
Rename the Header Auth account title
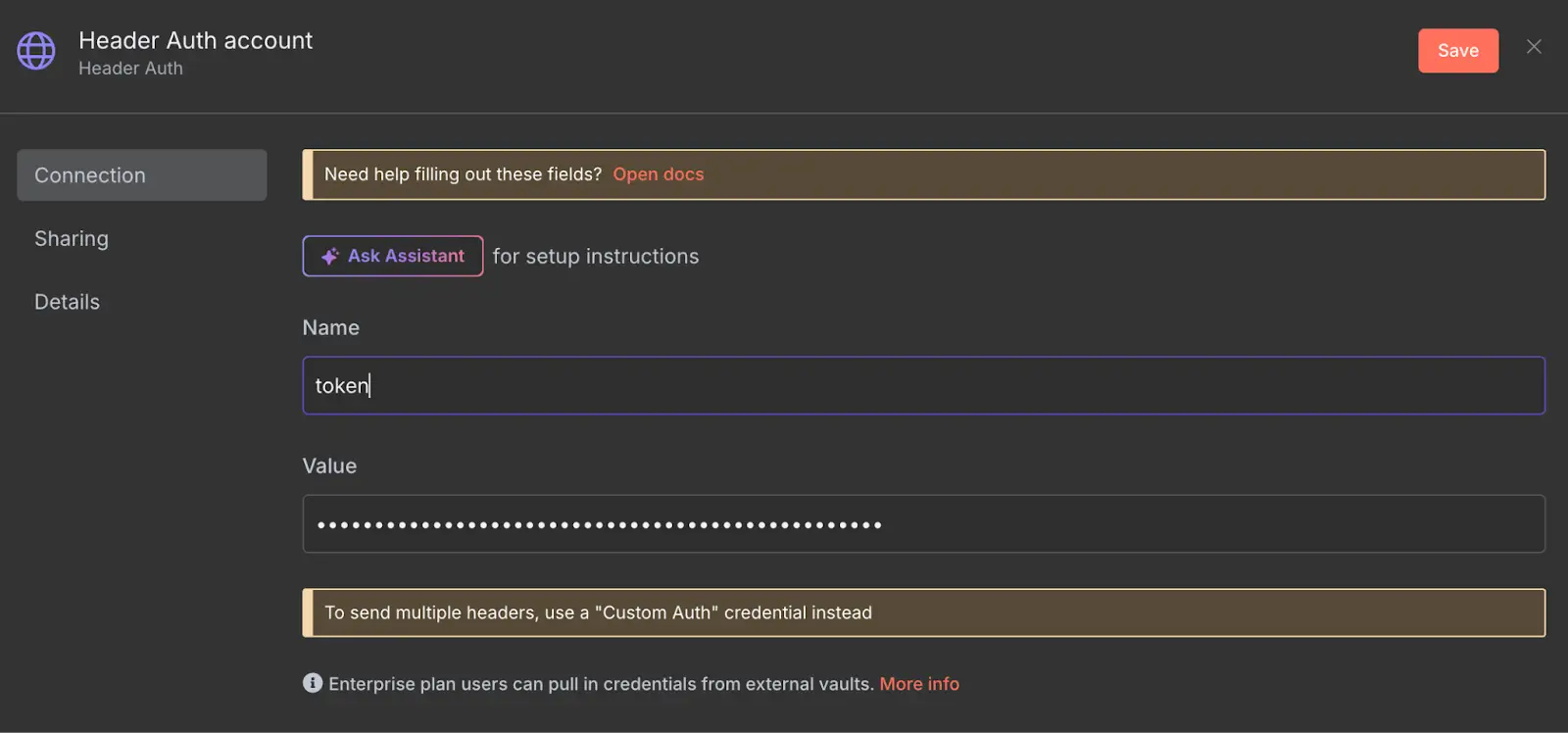click(195, 40)
